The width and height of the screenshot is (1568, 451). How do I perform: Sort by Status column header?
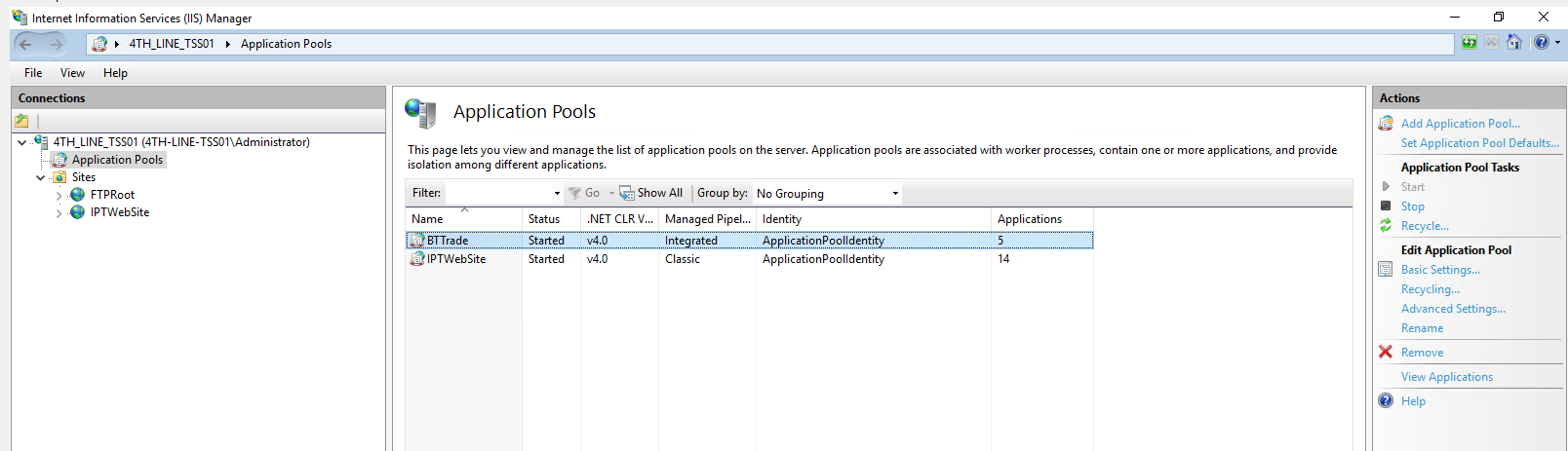(x=552, y=219)
